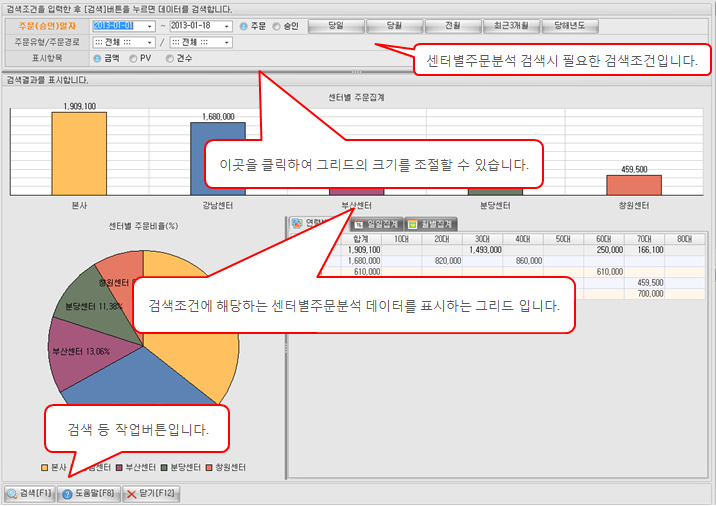Click the 센터별 주문집계 chart title
This screenshot has width=716, height=506.
point(357,97)
